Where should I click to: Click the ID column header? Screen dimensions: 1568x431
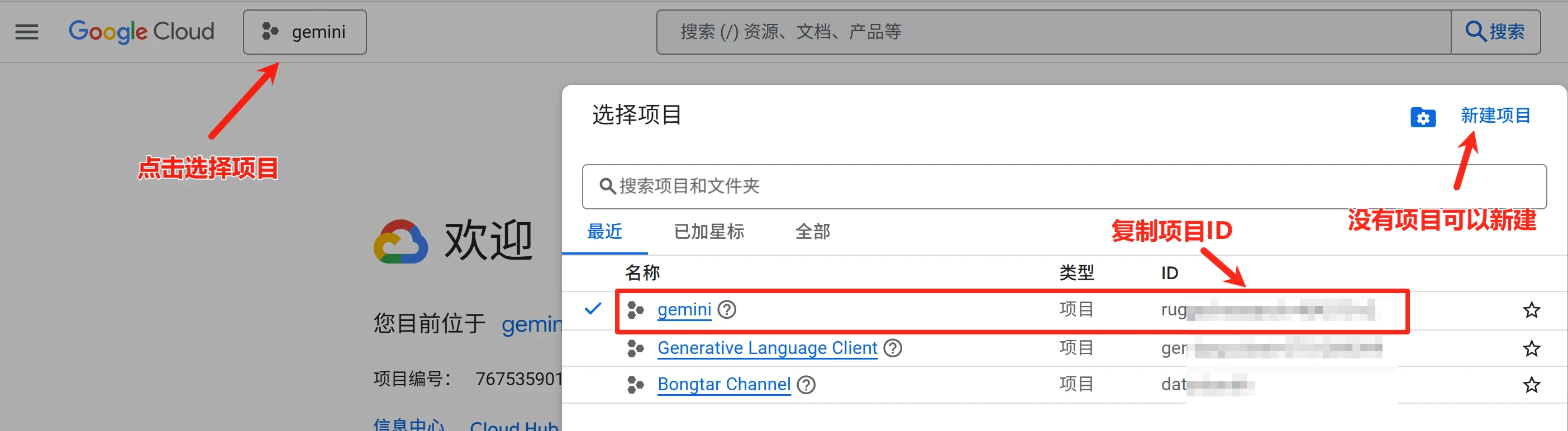[x=1169, y=272]
